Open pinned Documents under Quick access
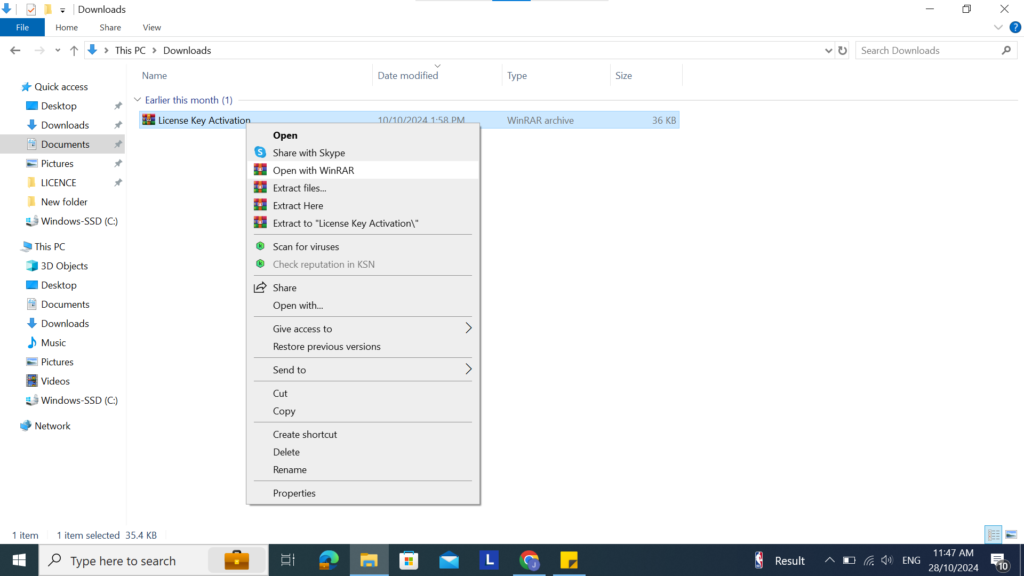 [x=65, y=144]
